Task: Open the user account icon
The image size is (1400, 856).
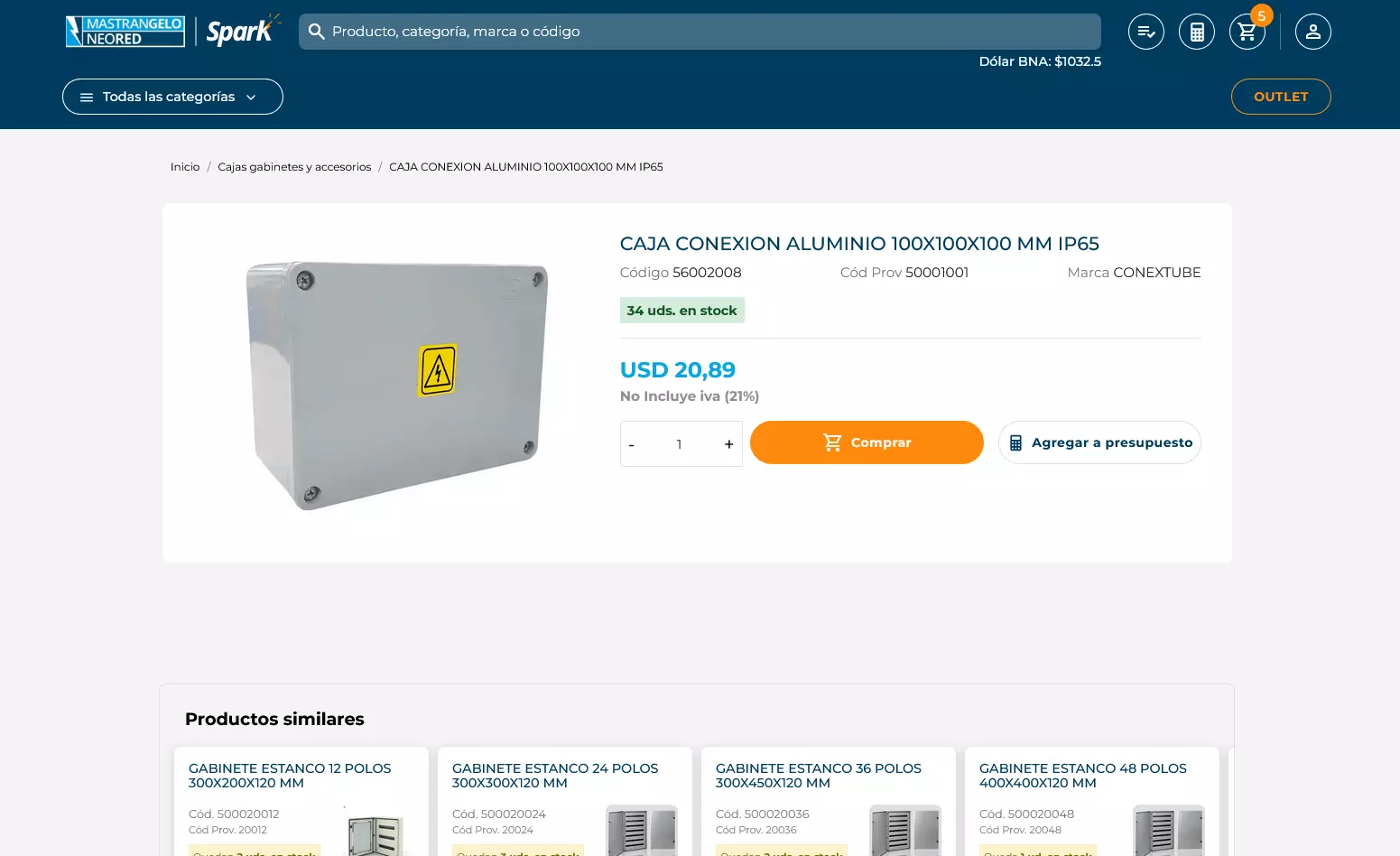Action: pos(1313,32)
